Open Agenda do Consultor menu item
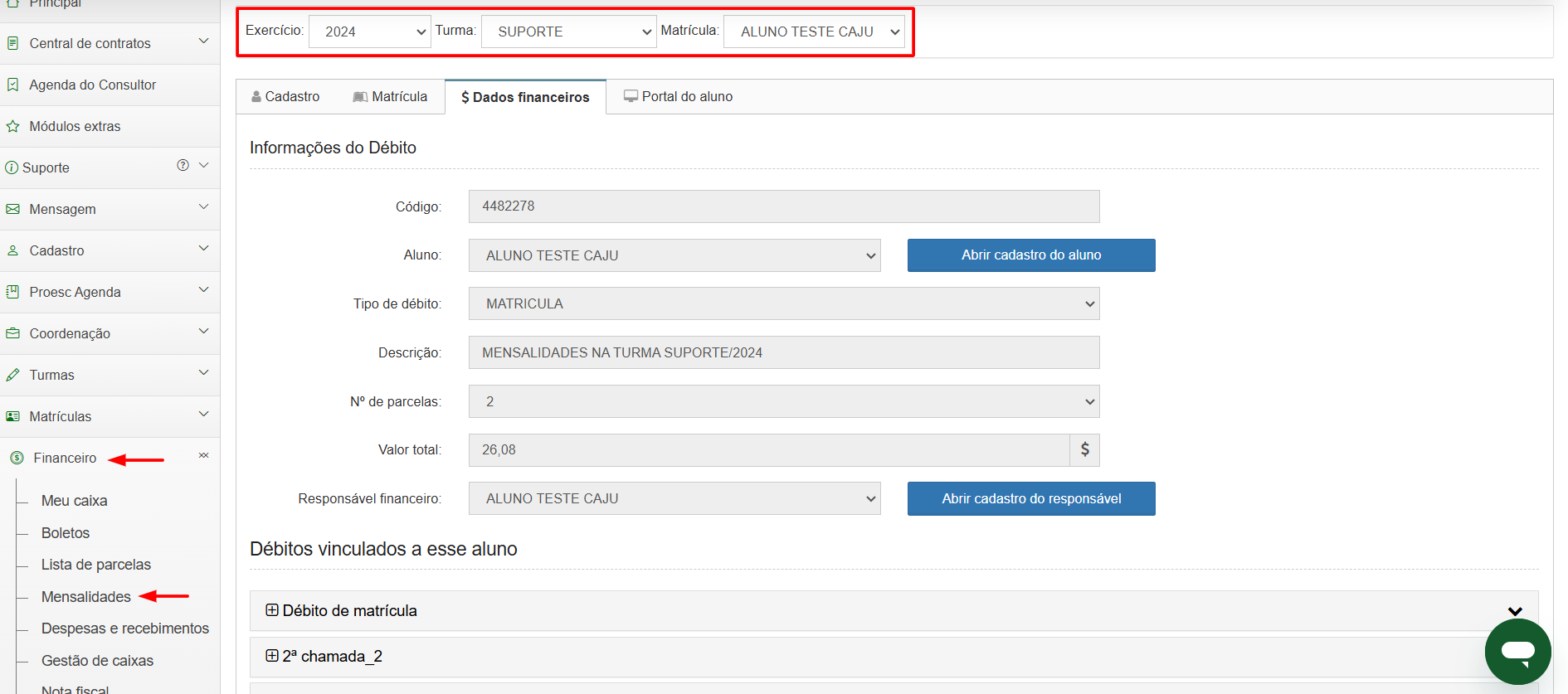The image size is (1568, 694). [110, 85]
